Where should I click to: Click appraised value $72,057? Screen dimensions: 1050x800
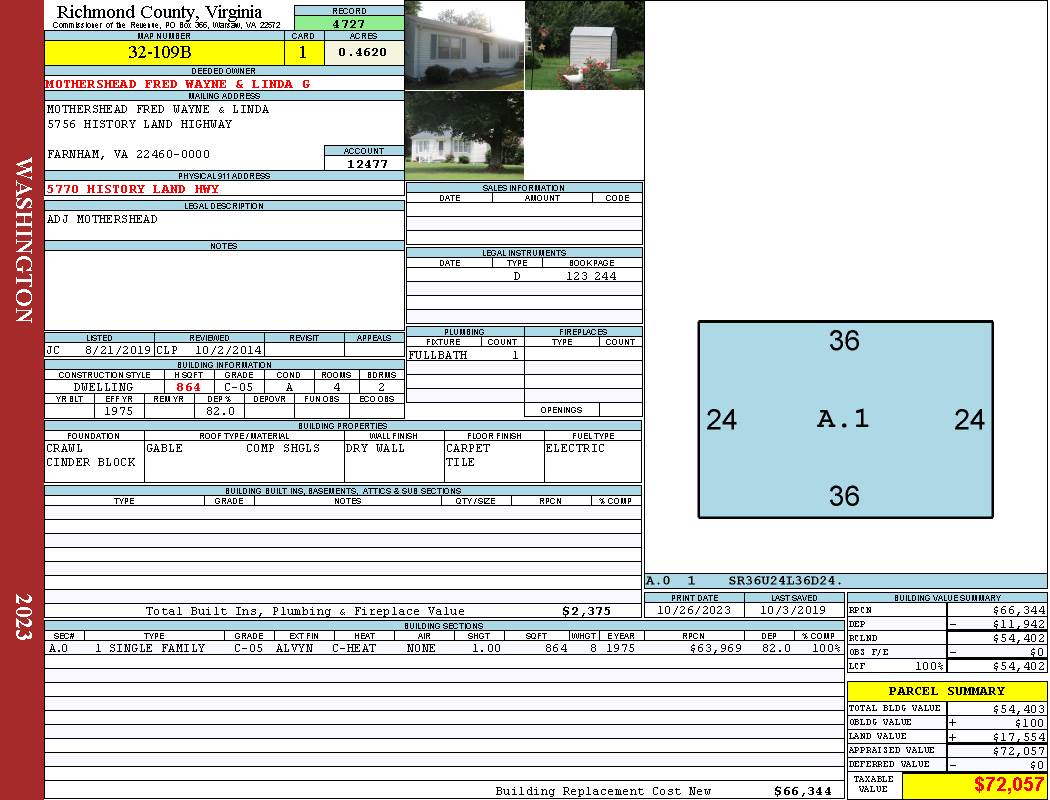point(1019,751)
